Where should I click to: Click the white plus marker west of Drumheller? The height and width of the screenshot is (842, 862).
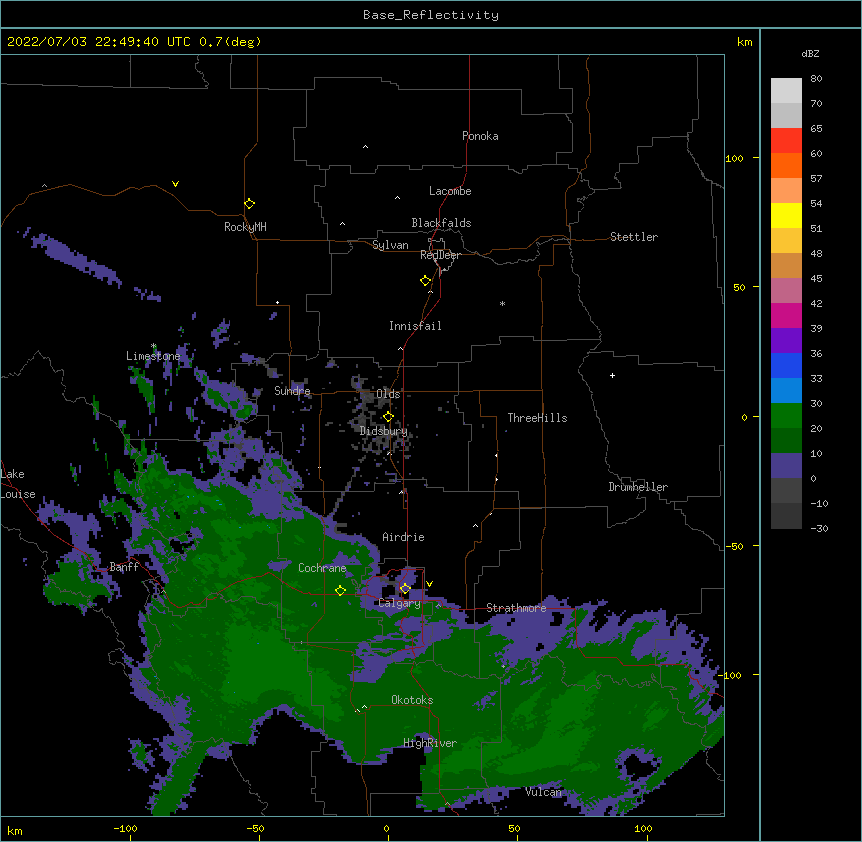pyautogui.click(x=612, y=375)
